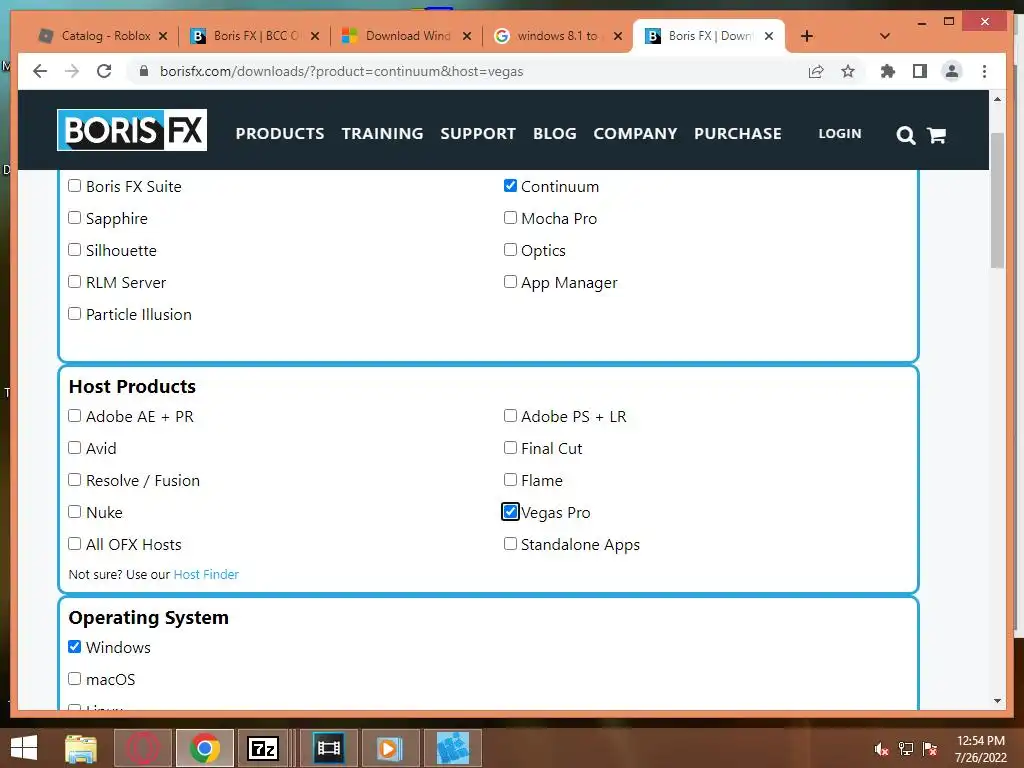Open the BLOG navigation item
1024x768 pixels.
click(554, 133)
